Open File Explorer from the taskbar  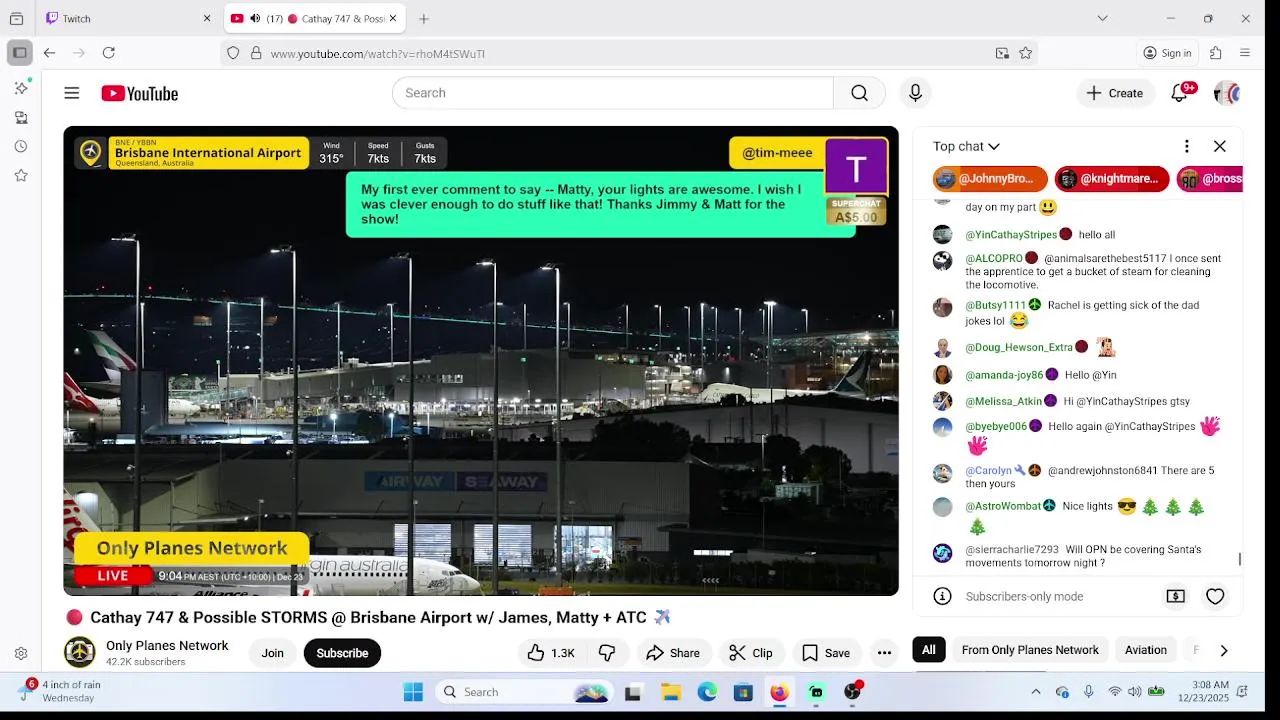pyautogui.click(x=671, y=692)
